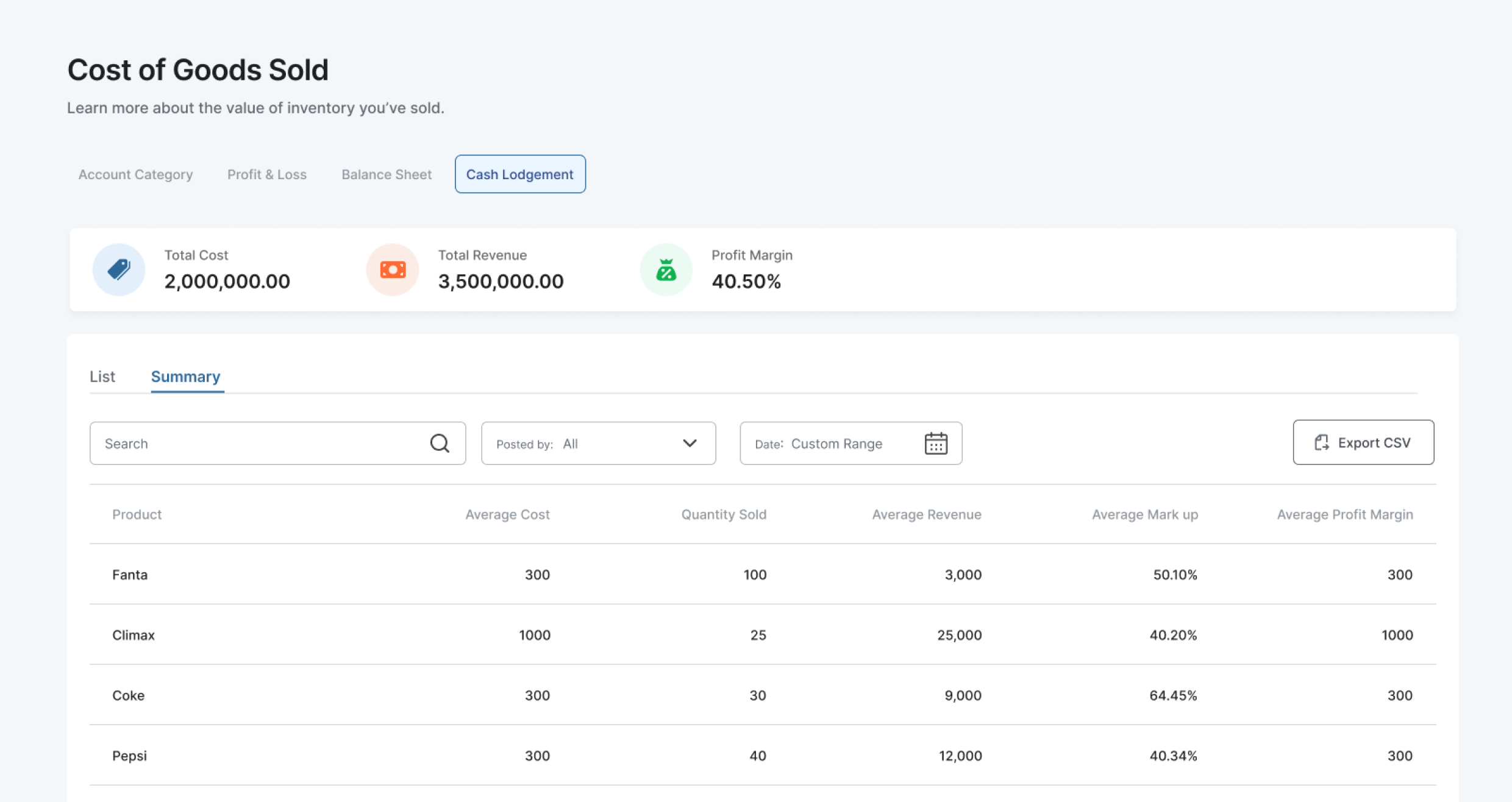Click the Fanta product row
The image size is (1512, 802).
(130, 575)
